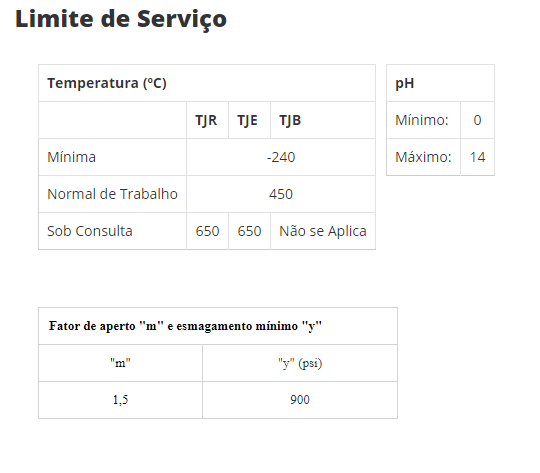Click the Limite de Serviço heading
The height and width of the screenshot is (473, 540).
coord(121,19)
